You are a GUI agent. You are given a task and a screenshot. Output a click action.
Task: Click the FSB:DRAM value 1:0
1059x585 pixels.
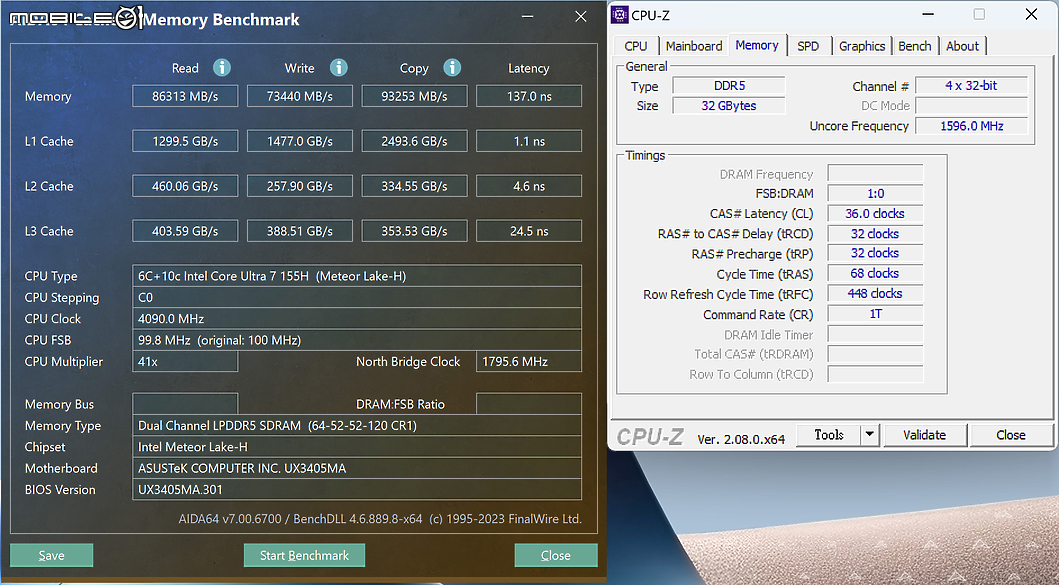click(875, 194)
